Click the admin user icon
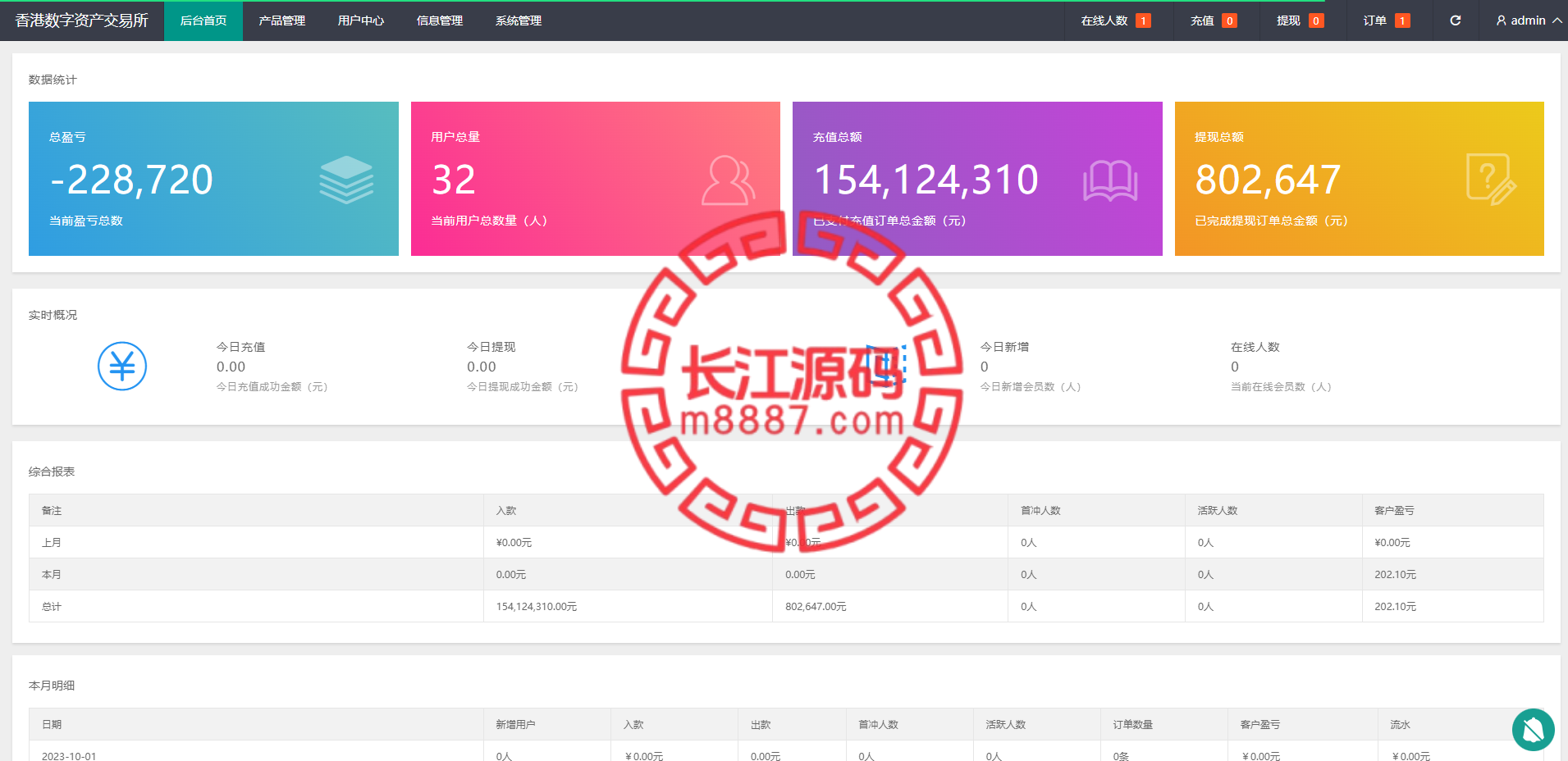This screenshot has height=761, width=1568. tap(1502, 21)
